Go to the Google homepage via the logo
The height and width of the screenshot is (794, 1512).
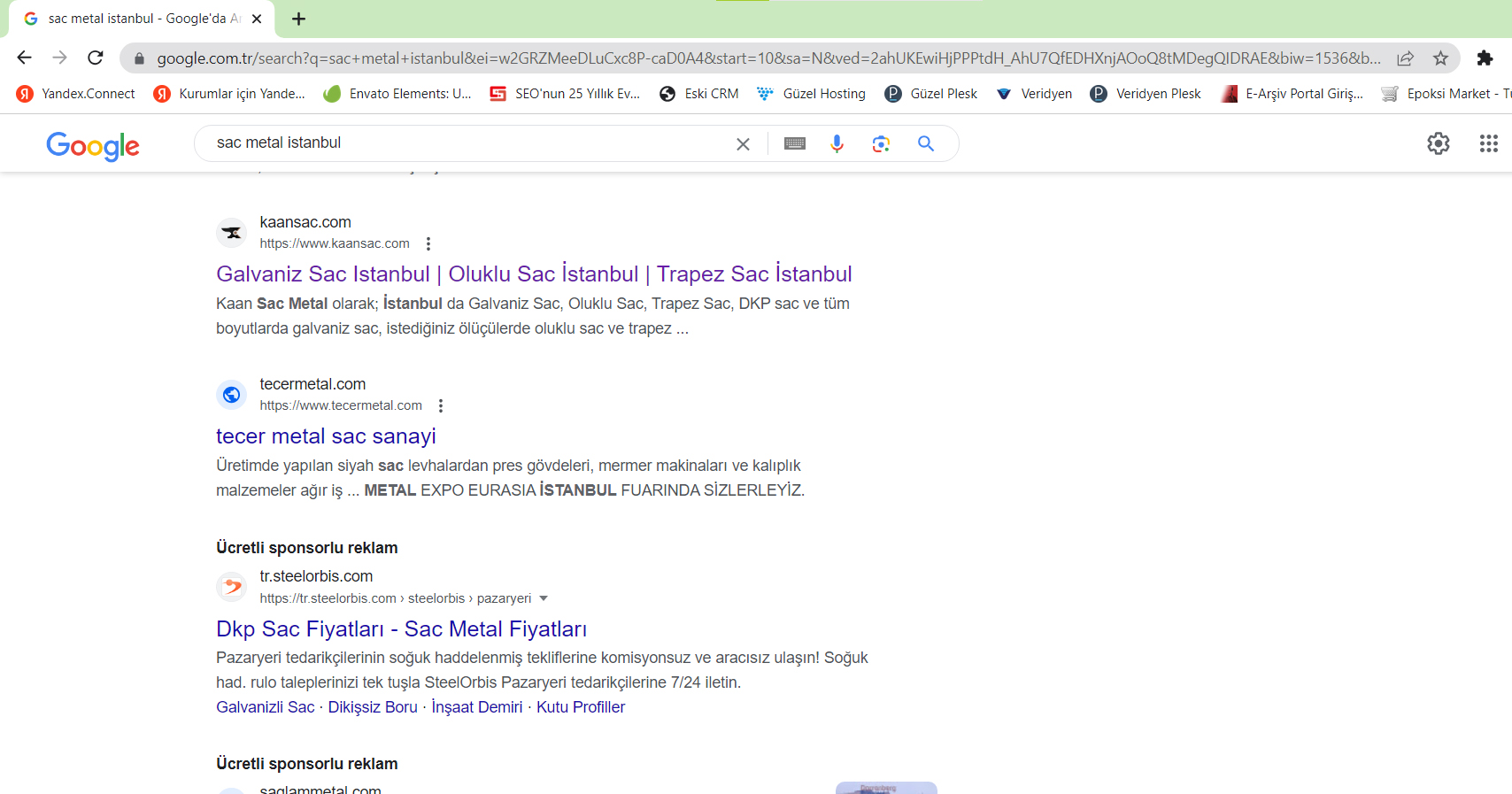(x=93, y=145)
